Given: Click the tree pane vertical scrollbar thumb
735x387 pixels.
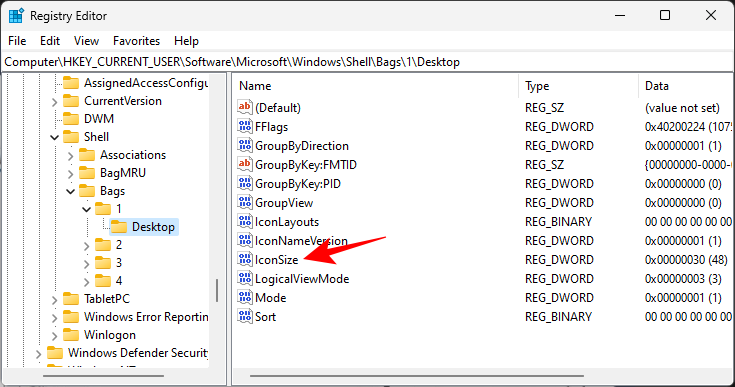Looking at the screenshot, I should coord(217,290).
